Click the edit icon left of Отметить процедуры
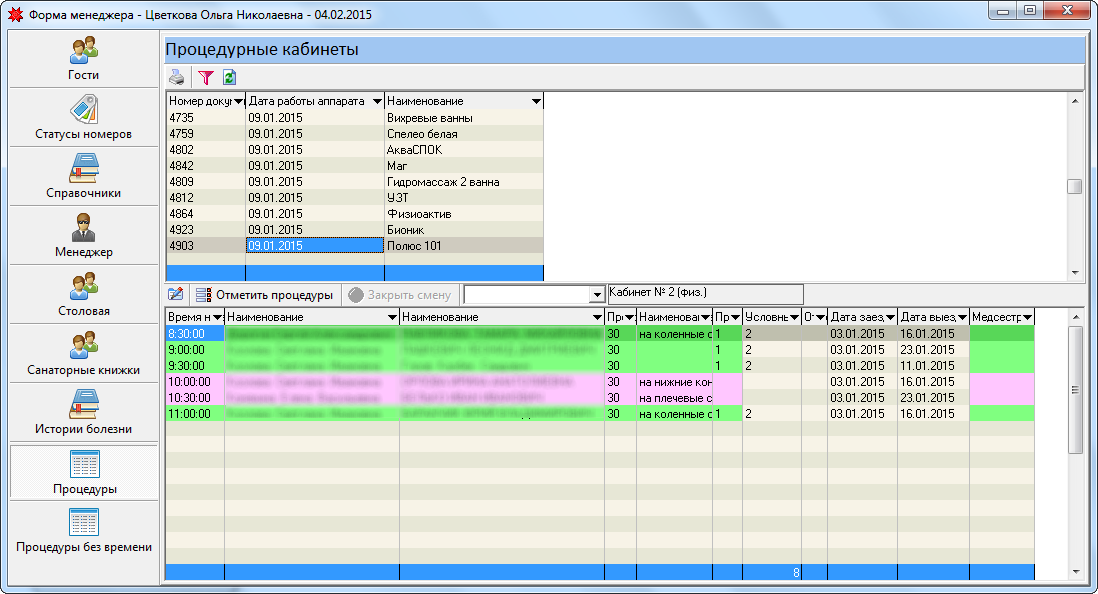Screen dimensions: 1098x594 coord(176,295)
